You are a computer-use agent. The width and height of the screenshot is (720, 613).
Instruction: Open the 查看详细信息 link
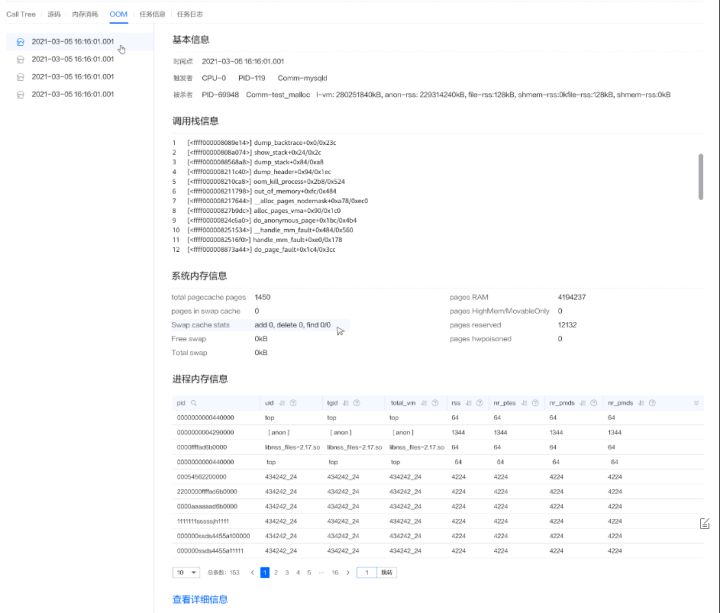tap(200, 599)
